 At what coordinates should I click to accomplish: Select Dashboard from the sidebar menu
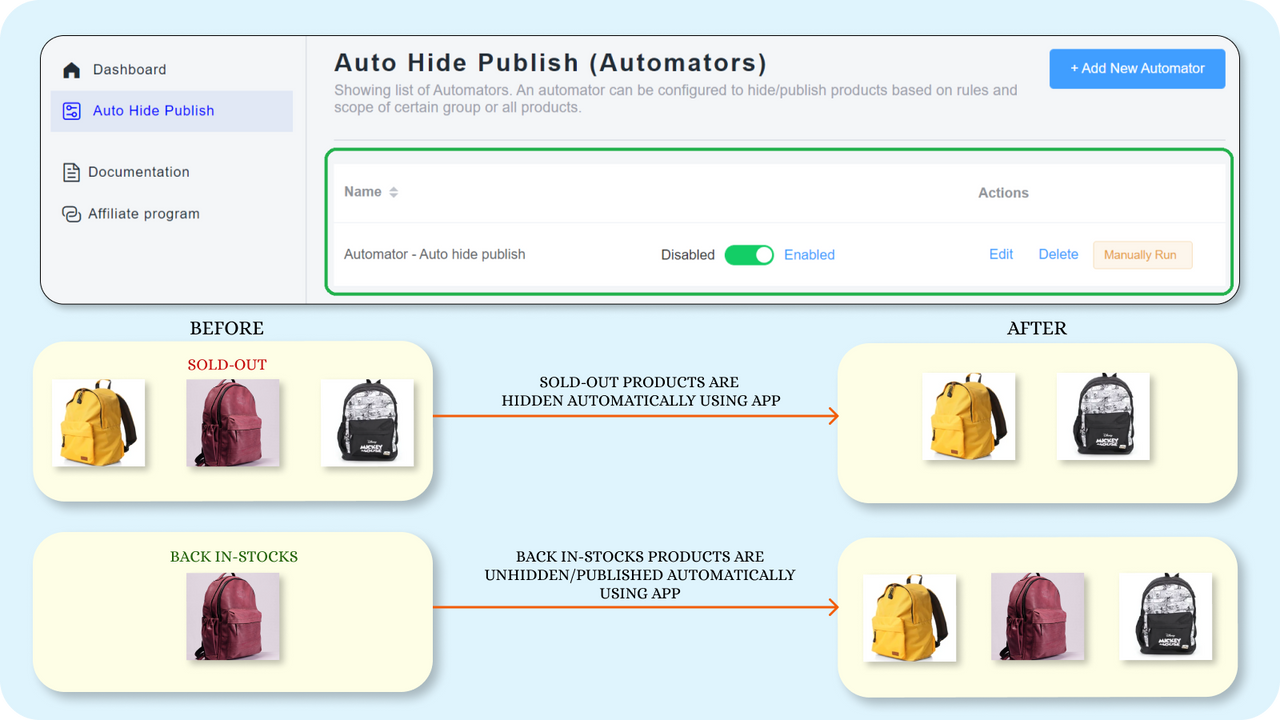tap(128, 69)
